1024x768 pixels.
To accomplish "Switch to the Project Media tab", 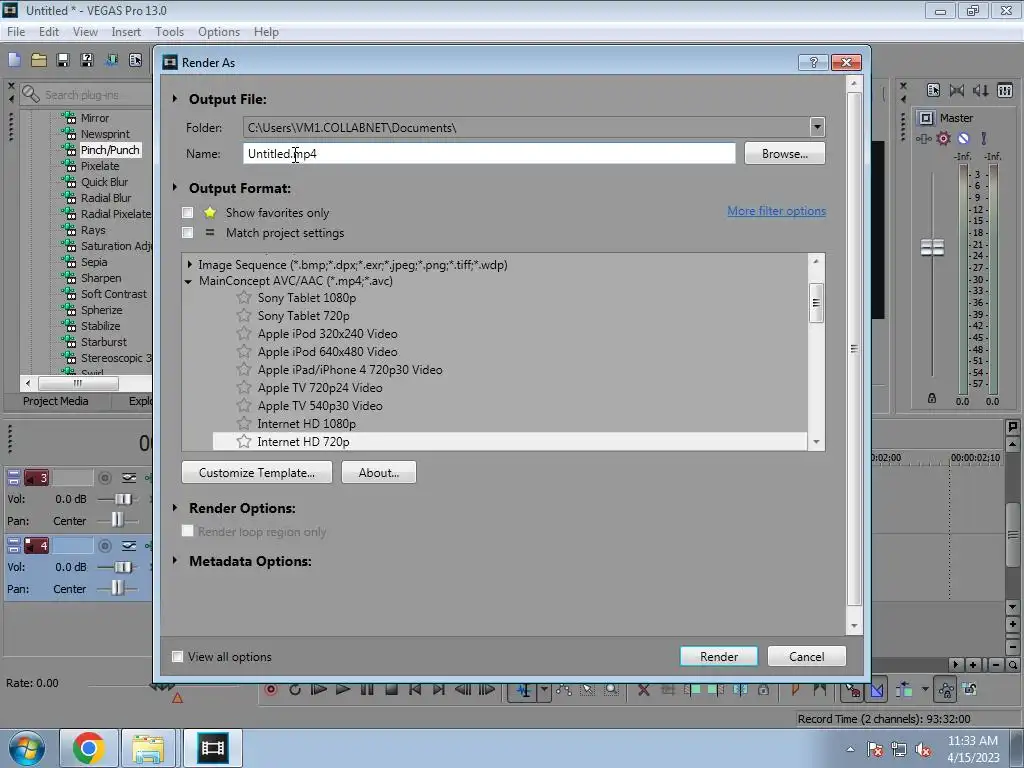I will [56, 401].
